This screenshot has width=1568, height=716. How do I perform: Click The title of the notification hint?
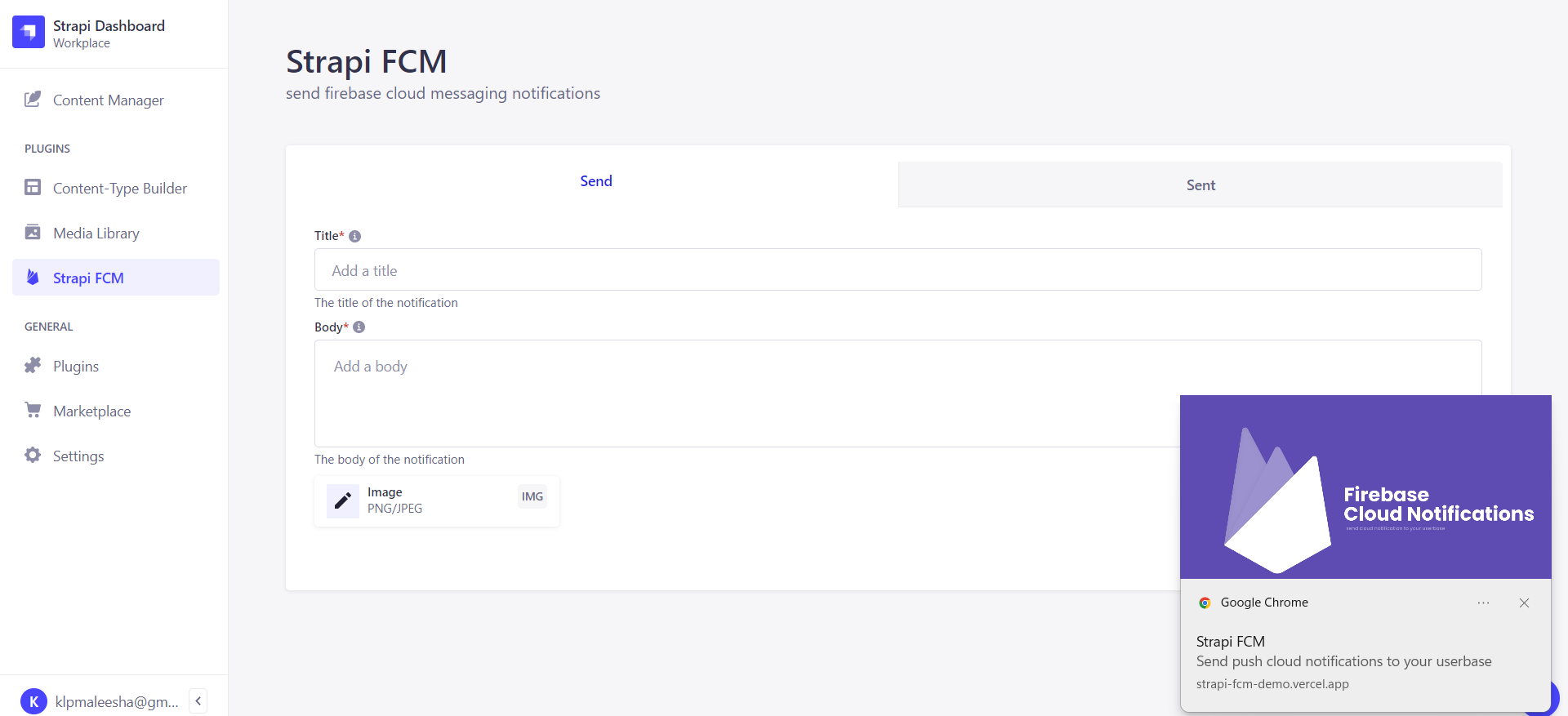pyautogui.click(x=386, y=303)
